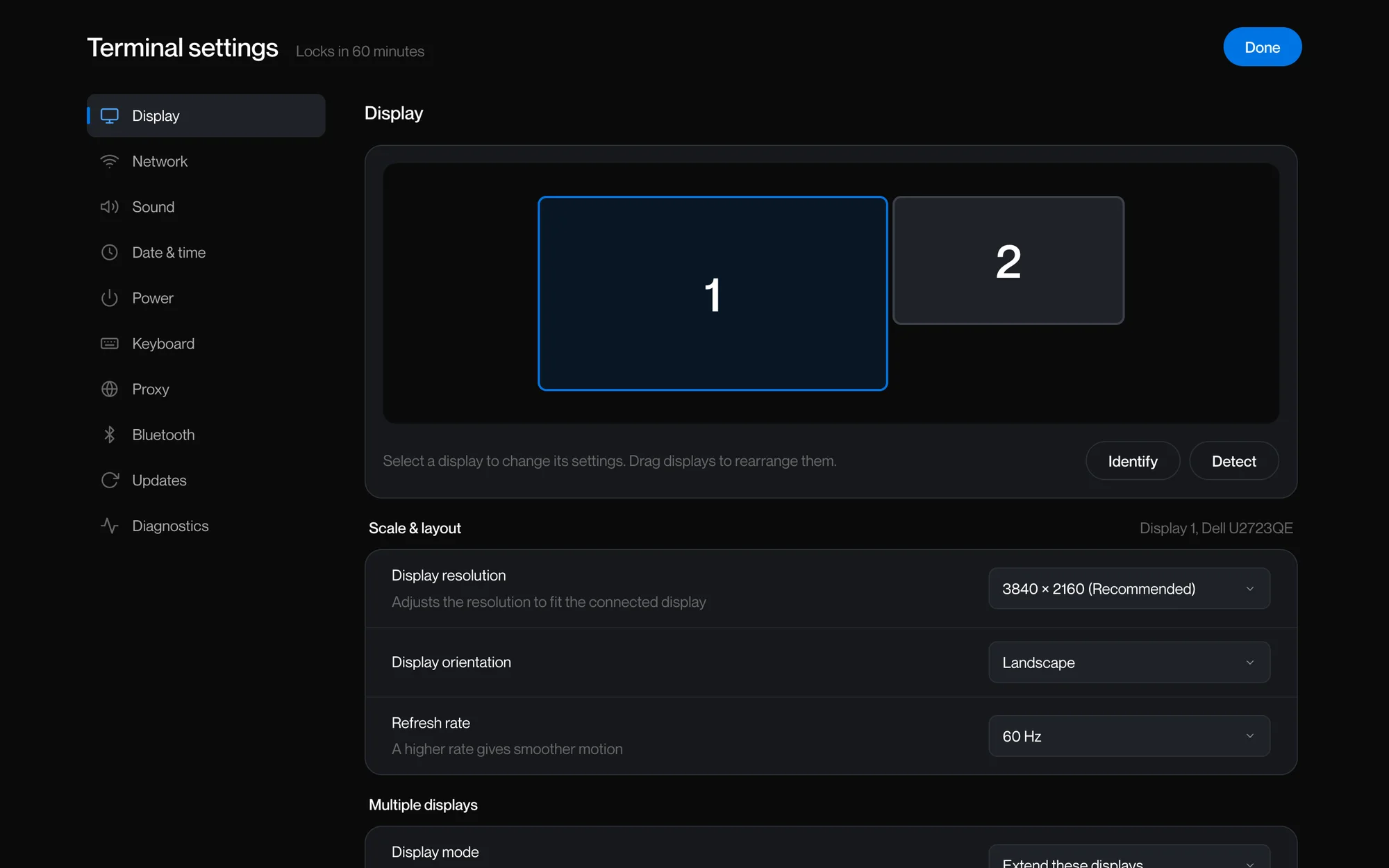Expand the 60 Hz refresh rate dropdown
The height and width of the screenshot is (868, 1389).
coord(1129,736)
